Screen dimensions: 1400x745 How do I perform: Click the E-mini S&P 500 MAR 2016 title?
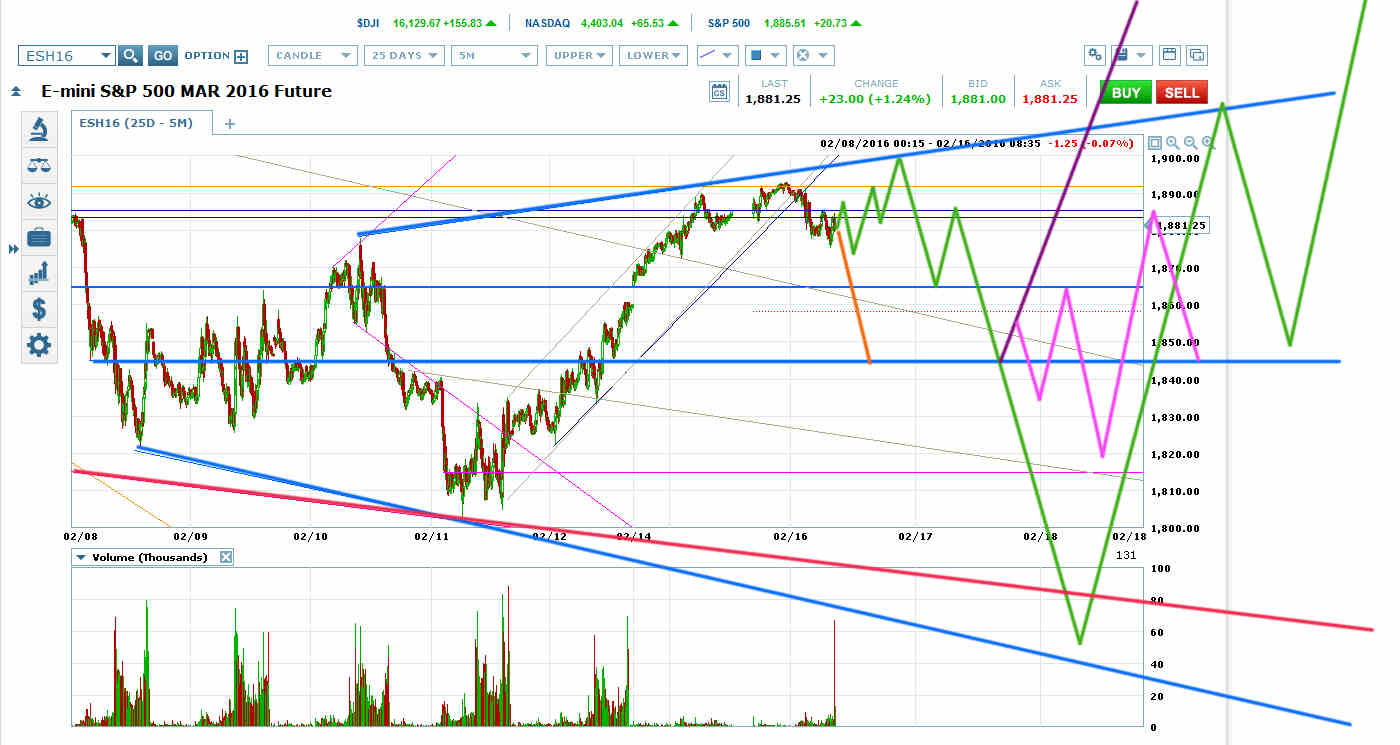pos(186,92)
